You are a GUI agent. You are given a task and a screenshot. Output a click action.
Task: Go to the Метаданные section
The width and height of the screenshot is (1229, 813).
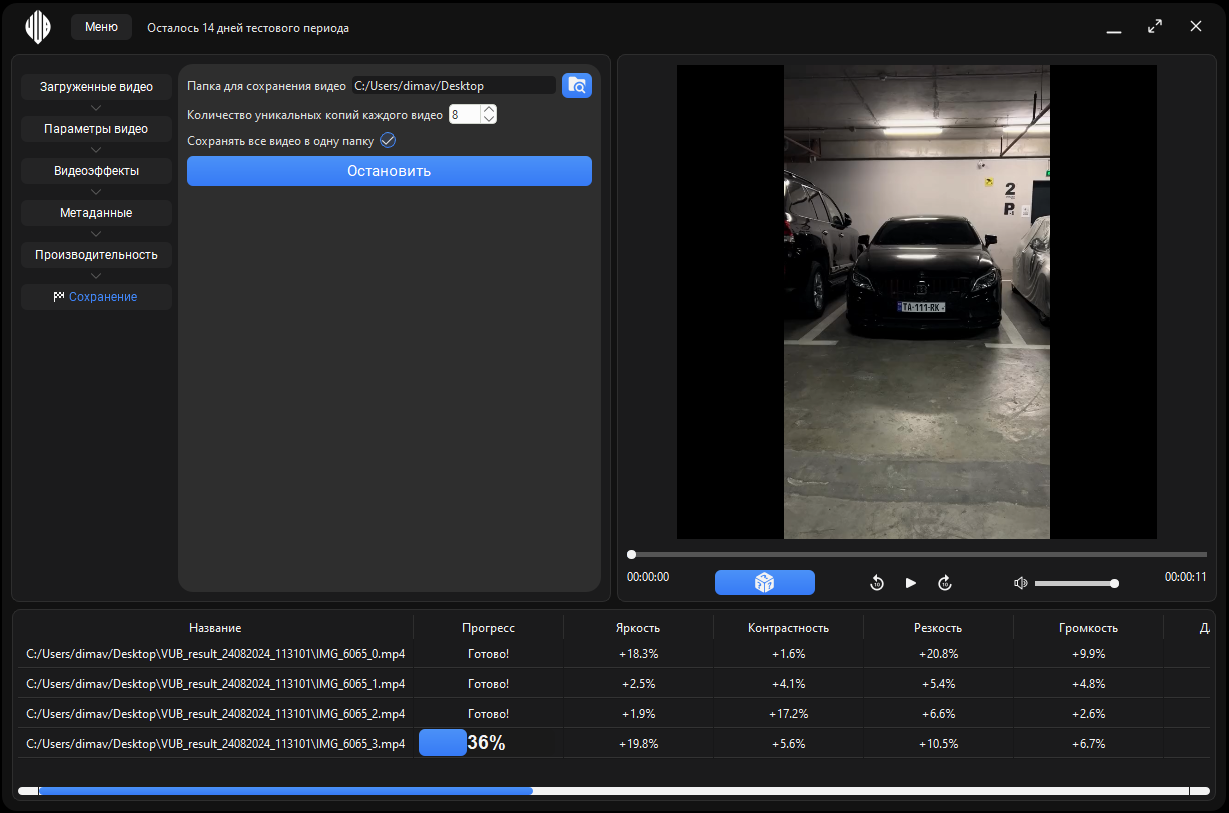coord(96,213)
